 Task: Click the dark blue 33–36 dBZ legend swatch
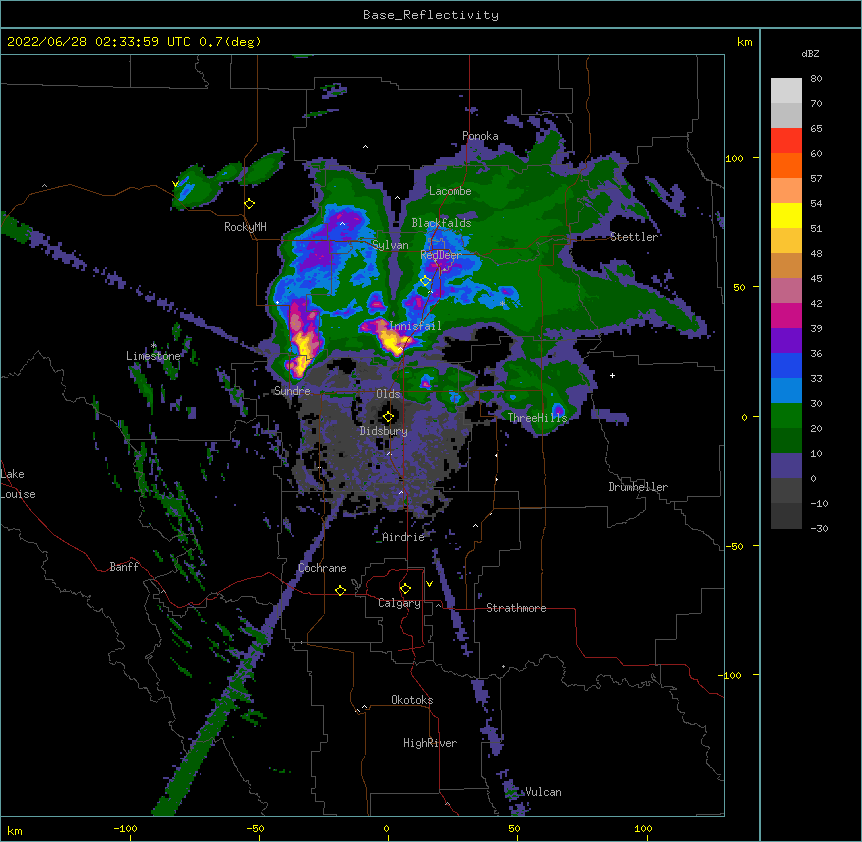[786, 365]
